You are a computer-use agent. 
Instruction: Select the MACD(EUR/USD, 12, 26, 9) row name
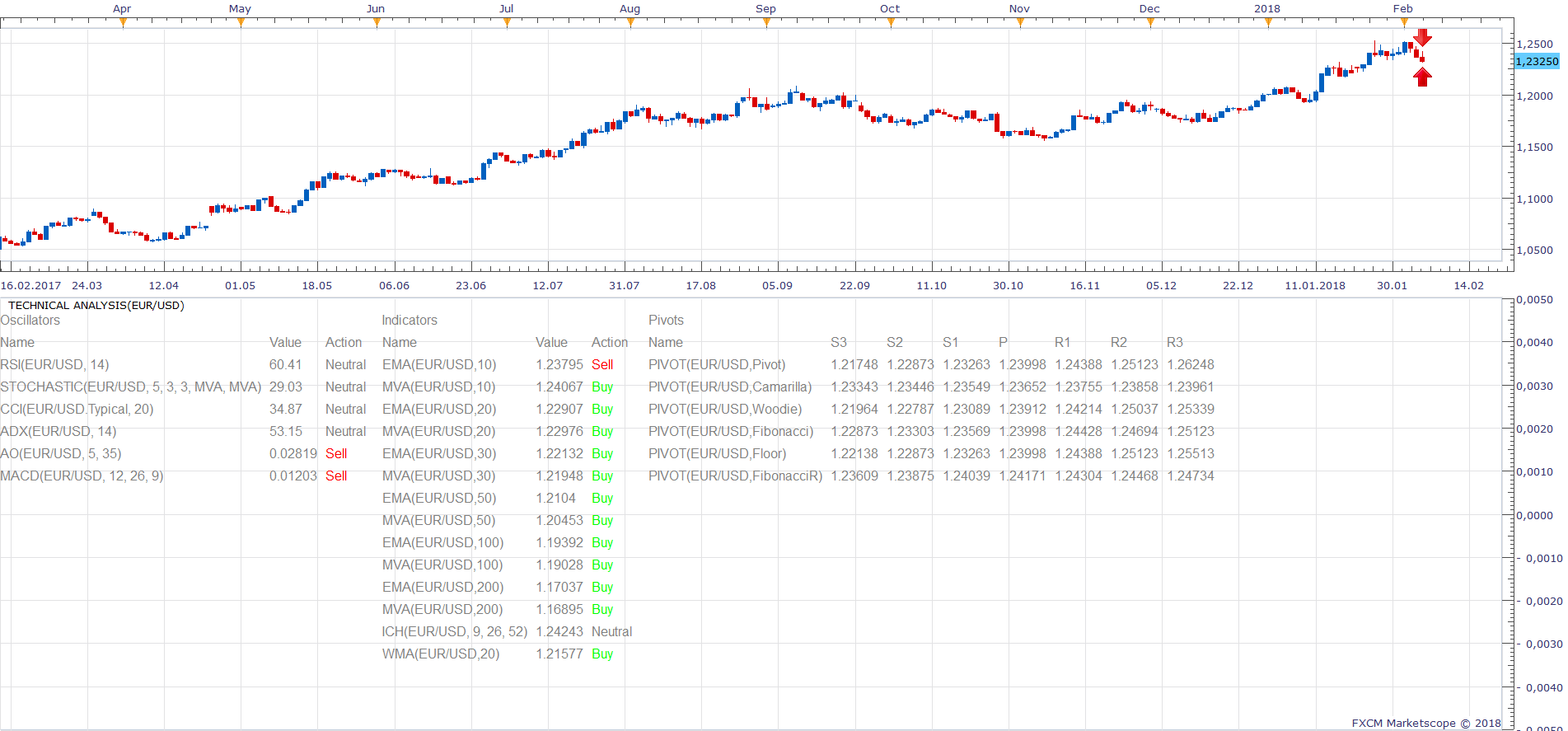[x=82, y=476]
